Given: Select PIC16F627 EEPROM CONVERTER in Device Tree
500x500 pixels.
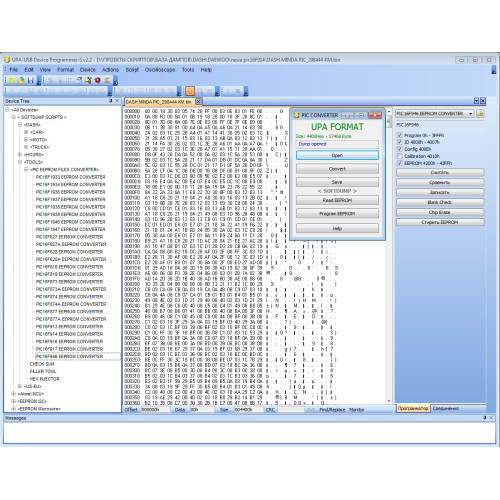Looking at the screenshot, I should coord(69,237).
